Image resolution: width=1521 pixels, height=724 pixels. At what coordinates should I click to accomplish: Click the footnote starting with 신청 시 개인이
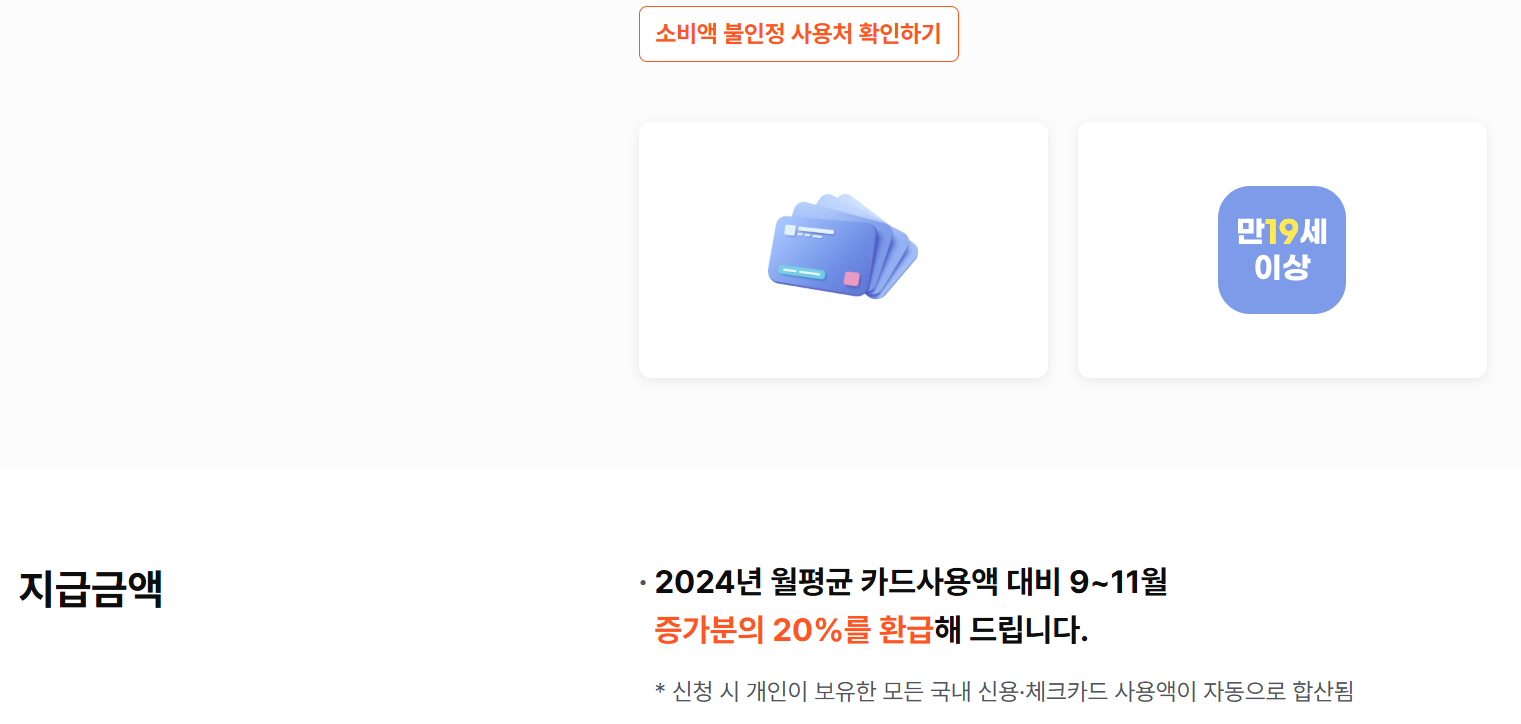(1004, 691)
